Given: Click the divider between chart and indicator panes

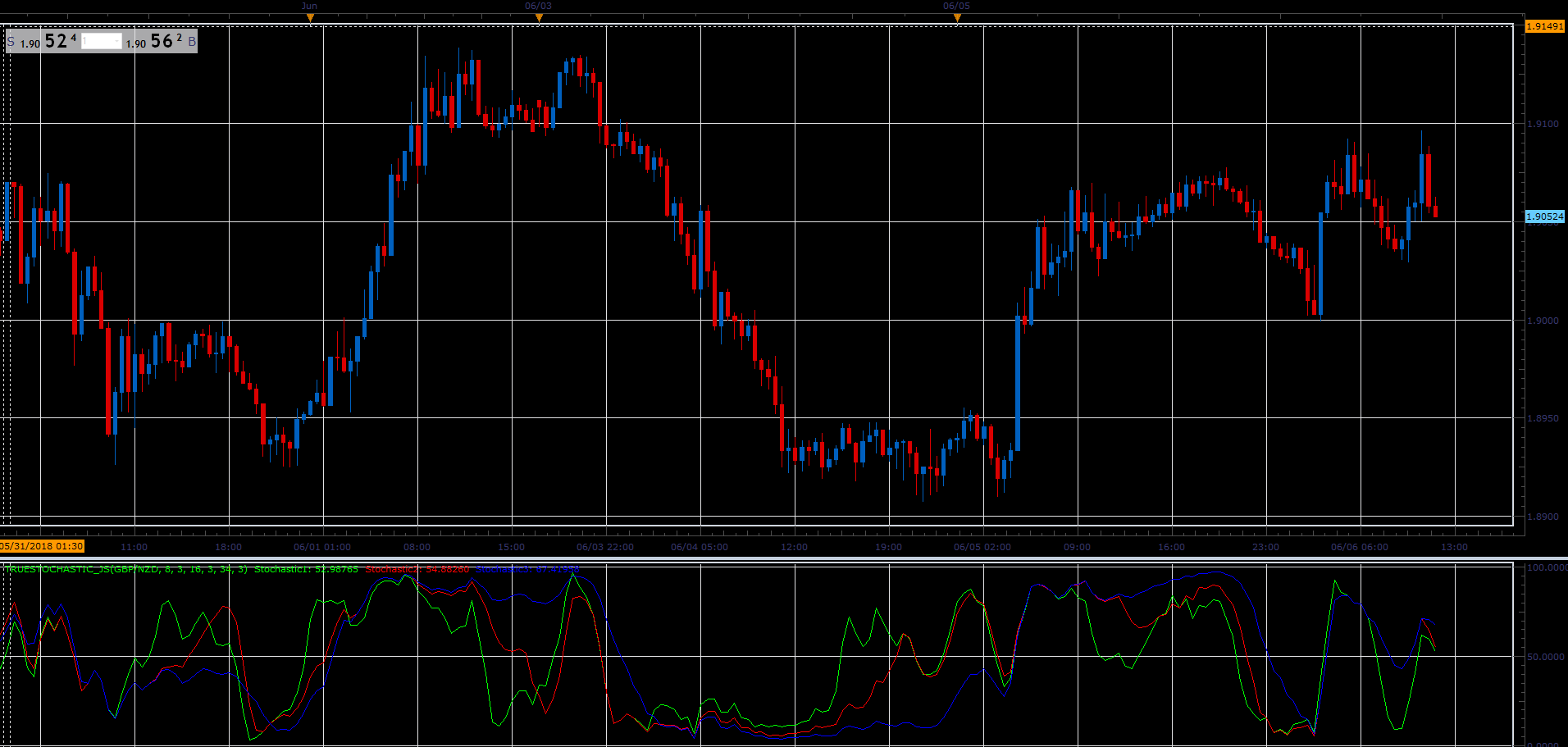Looking at the screenshot, I should pyautogui.click(x=784, y=559).
